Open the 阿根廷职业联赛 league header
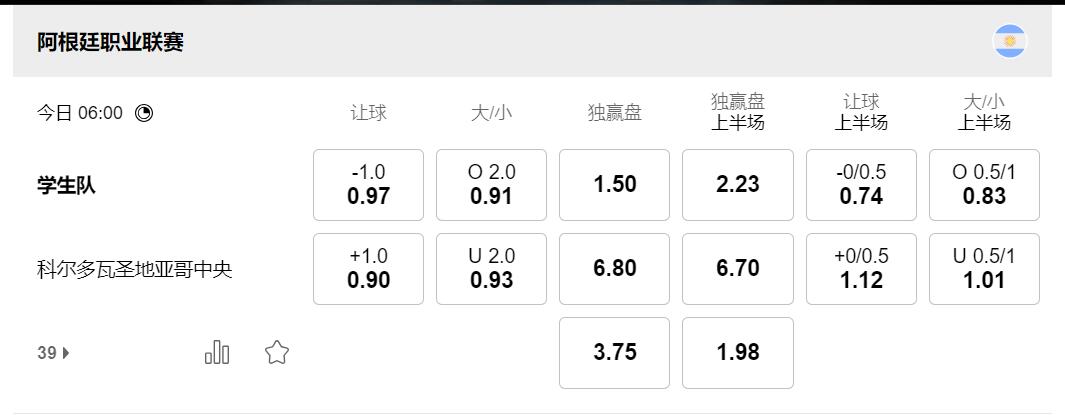This screenshot has height=415, width=1065. (x=111, y=42)
